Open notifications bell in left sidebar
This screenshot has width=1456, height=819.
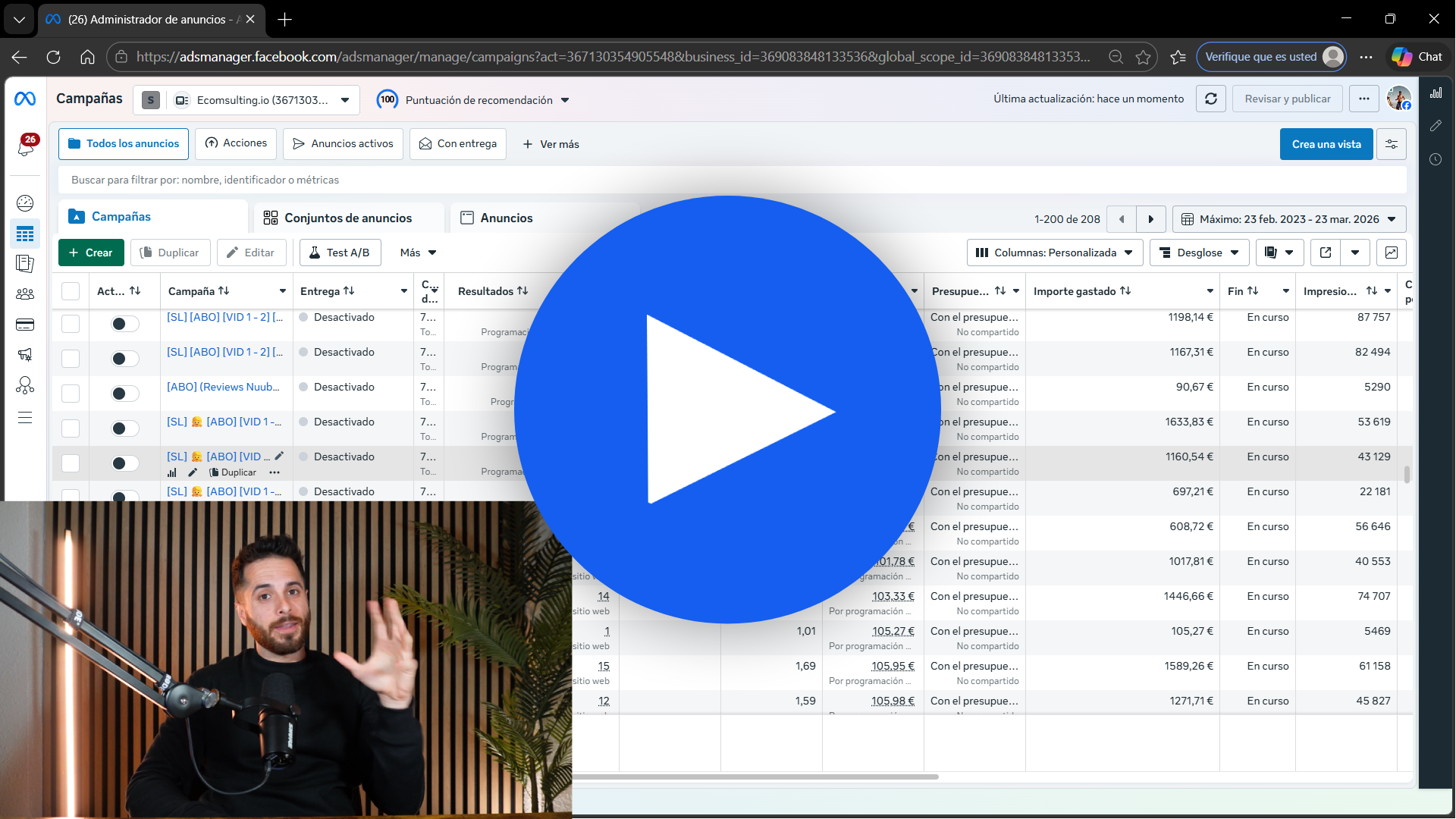(x=26, y=146)
